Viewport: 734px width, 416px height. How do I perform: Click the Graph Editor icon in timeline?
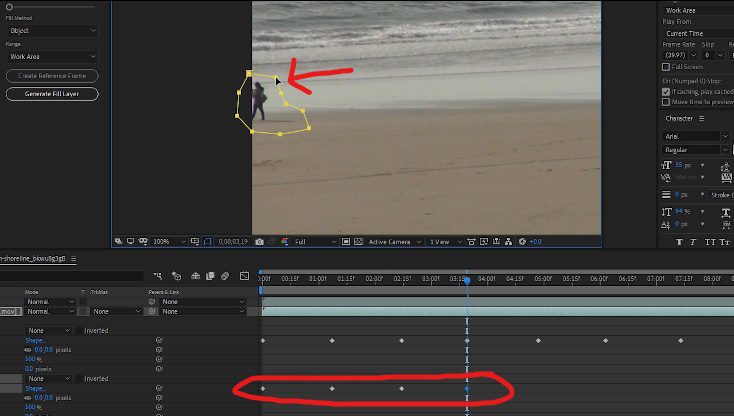click(245, 276)
